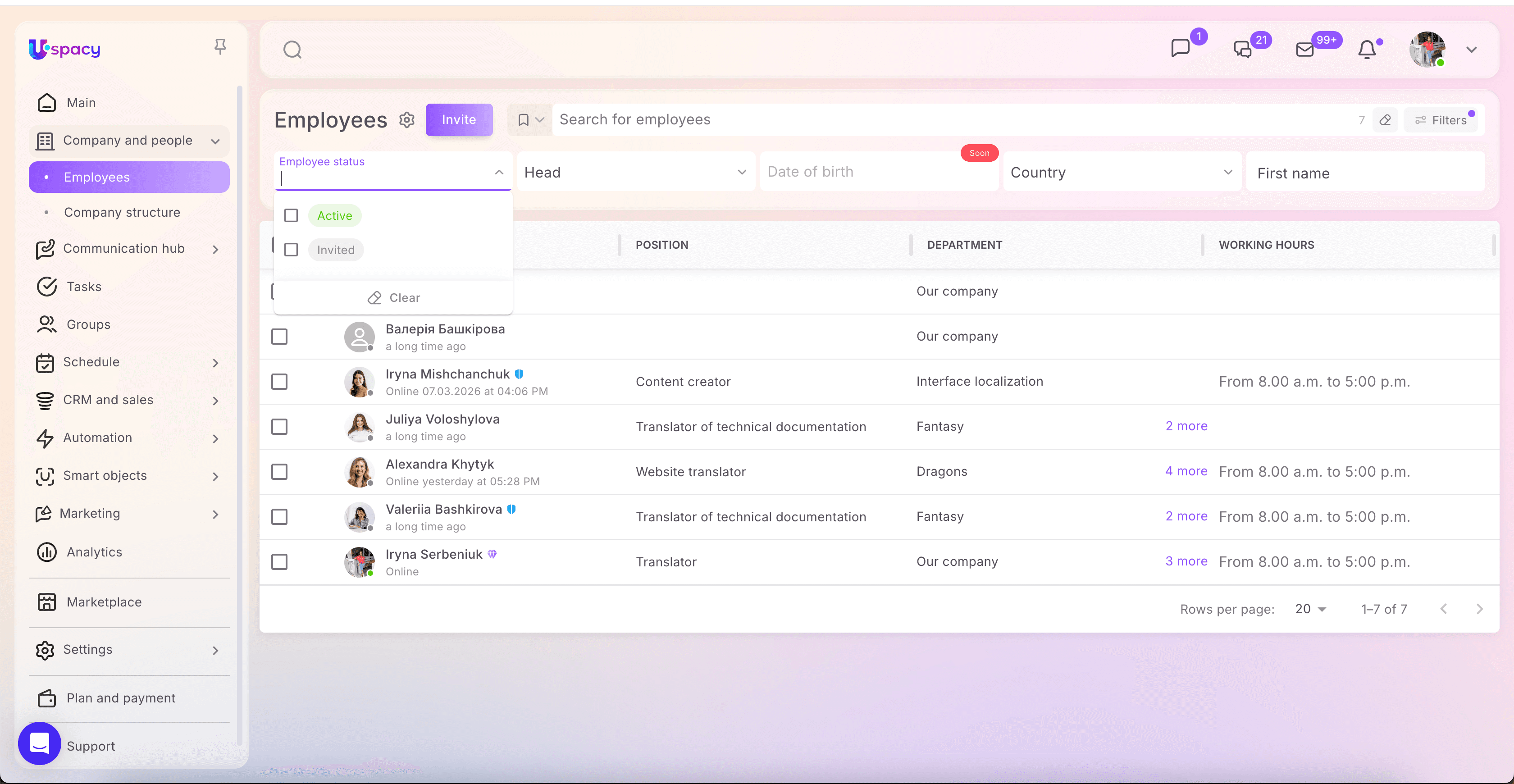
Task: Show '3 more' departments for Iryna Serbeniuk
Action: pyautogui.click(x=1186, y=561)
